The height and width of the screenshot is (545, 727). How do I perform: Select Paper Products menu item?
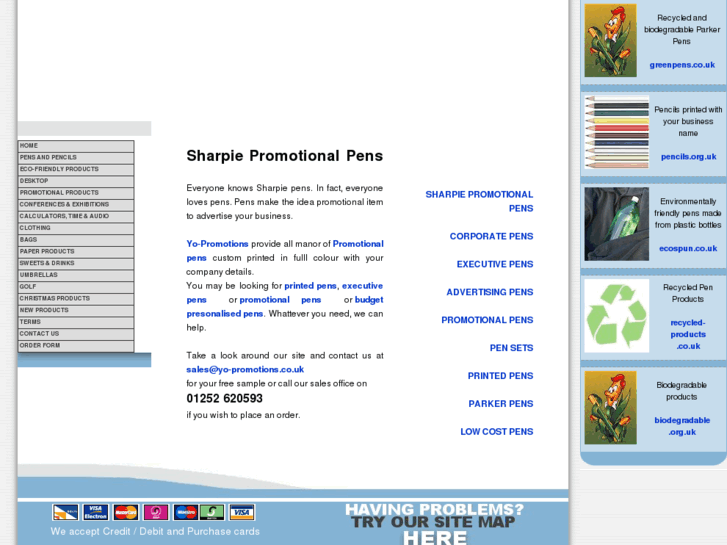point(76,252)
